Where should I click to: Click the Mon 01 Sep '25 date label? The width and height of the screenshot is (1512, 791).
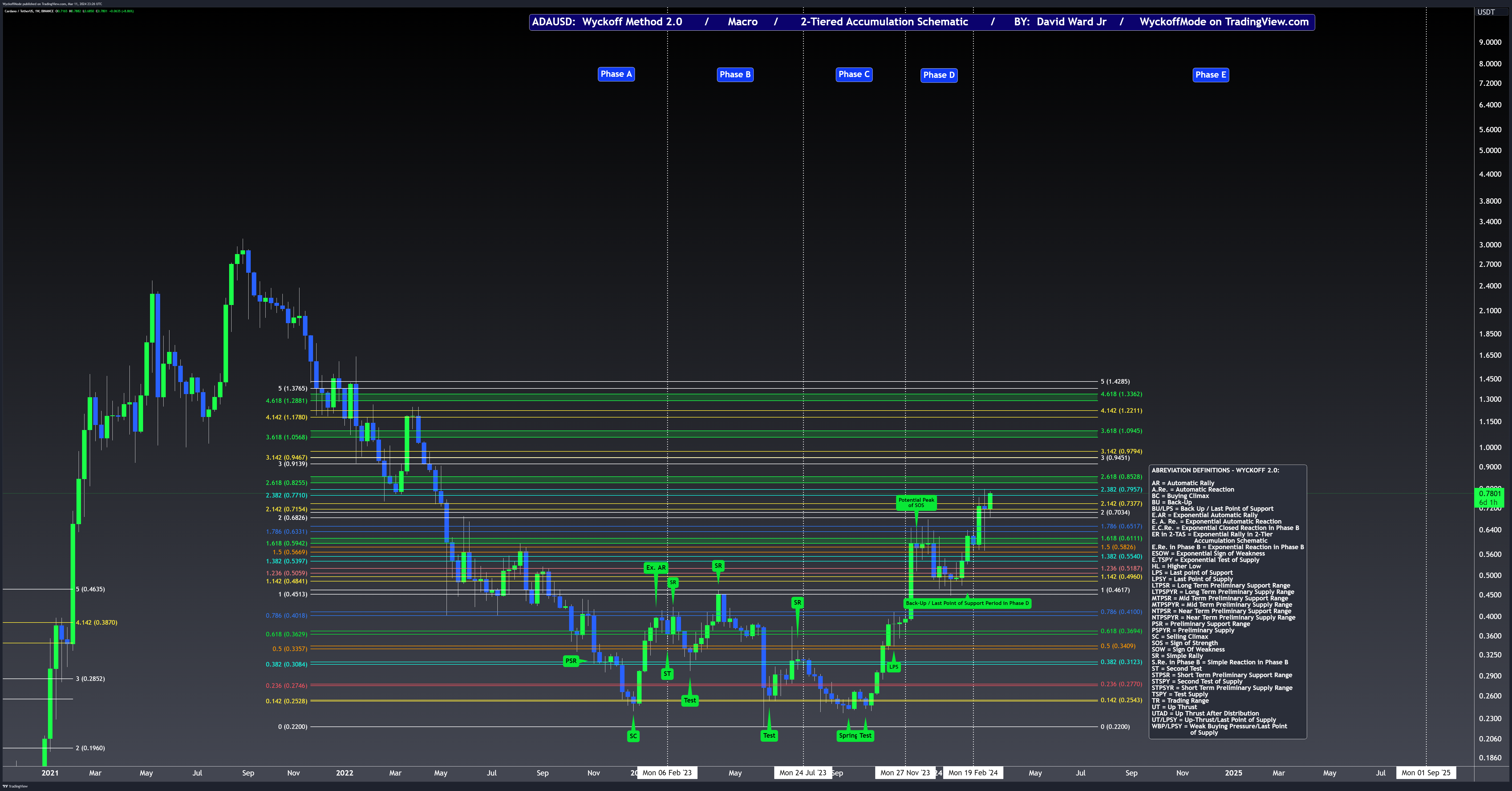point(1426,773)
